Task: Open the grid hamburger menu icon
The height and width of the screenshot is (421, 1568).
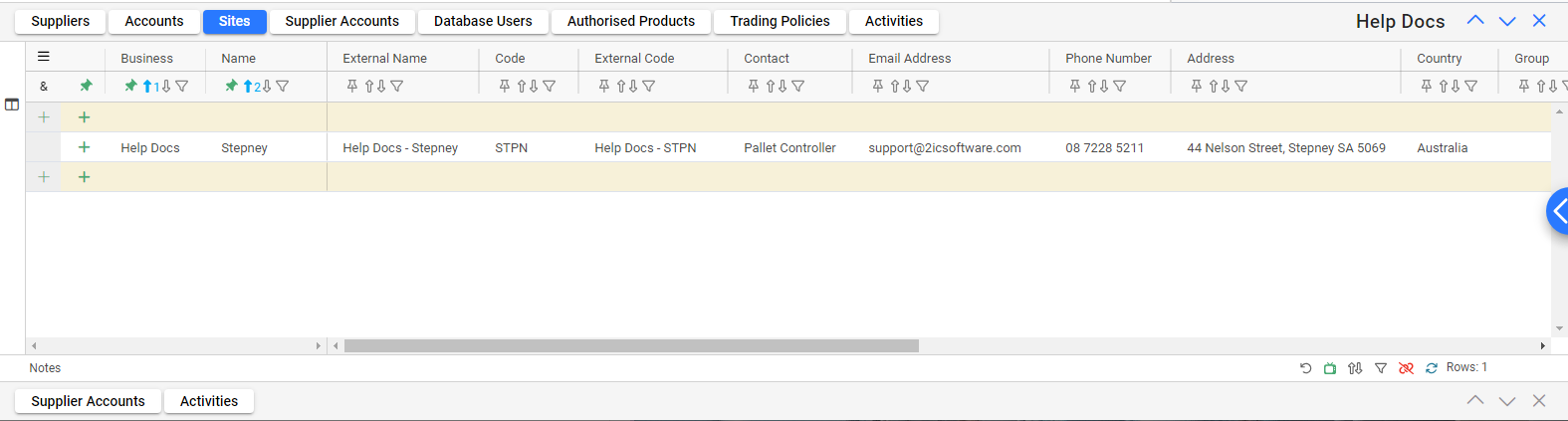Action: click(x=44, y=57)
